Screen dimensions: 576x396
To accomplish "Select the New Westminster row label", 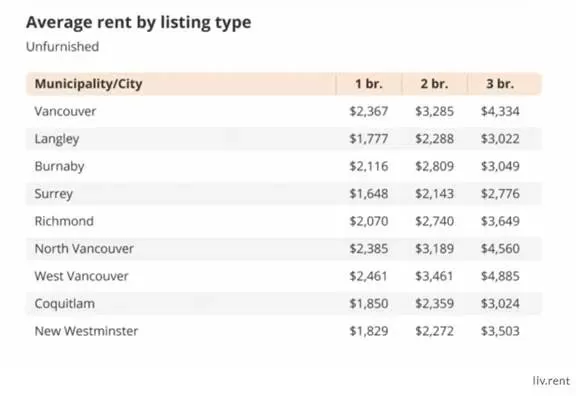I will pos(86,331).
